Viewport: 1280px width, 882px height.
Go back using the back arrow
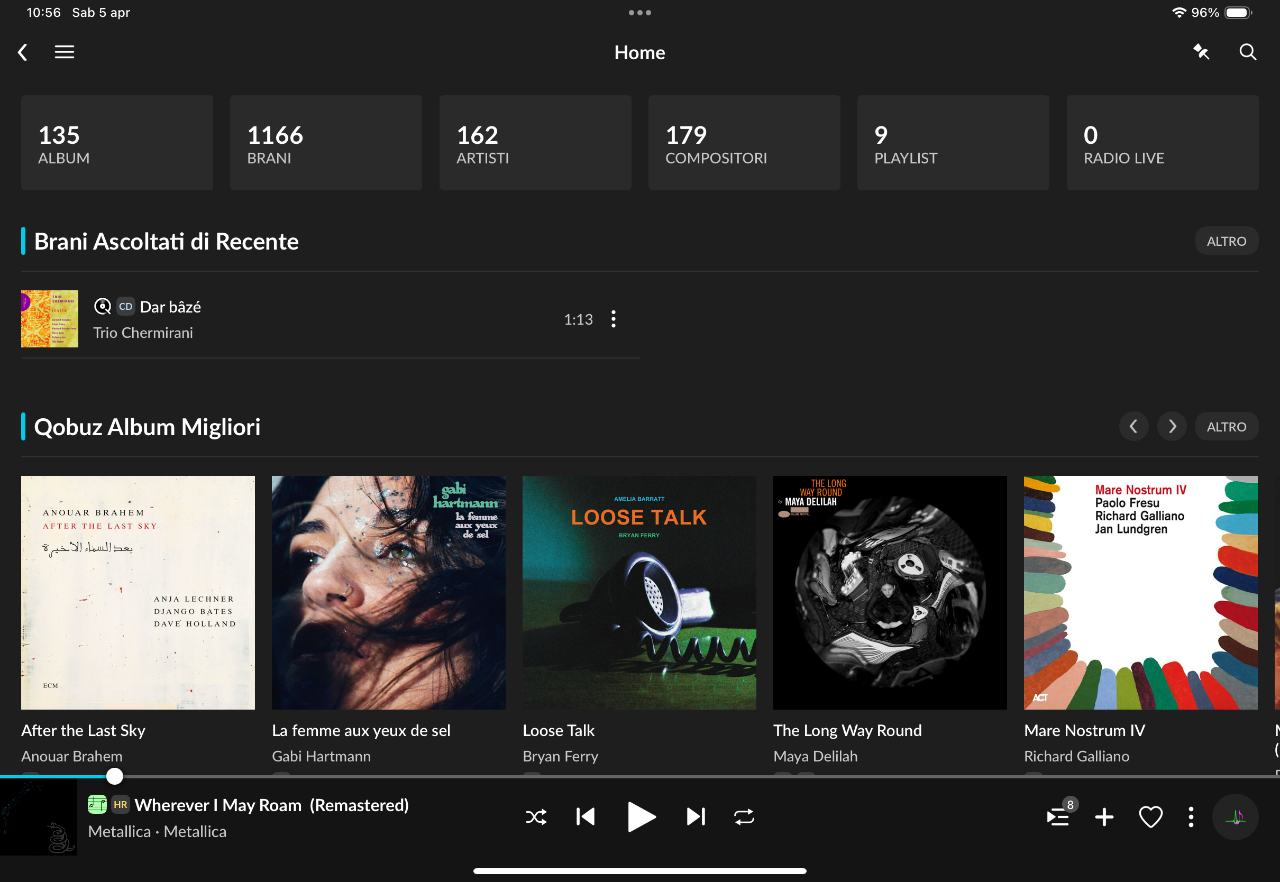[23, 52]
